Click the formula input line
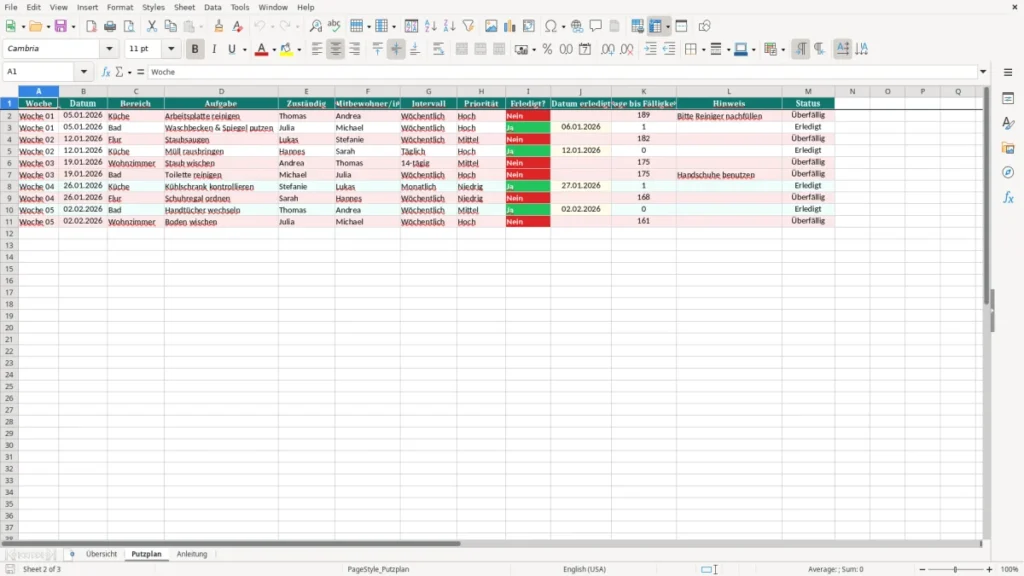This screenshot has height=576, width=1024. pos(562,72)
